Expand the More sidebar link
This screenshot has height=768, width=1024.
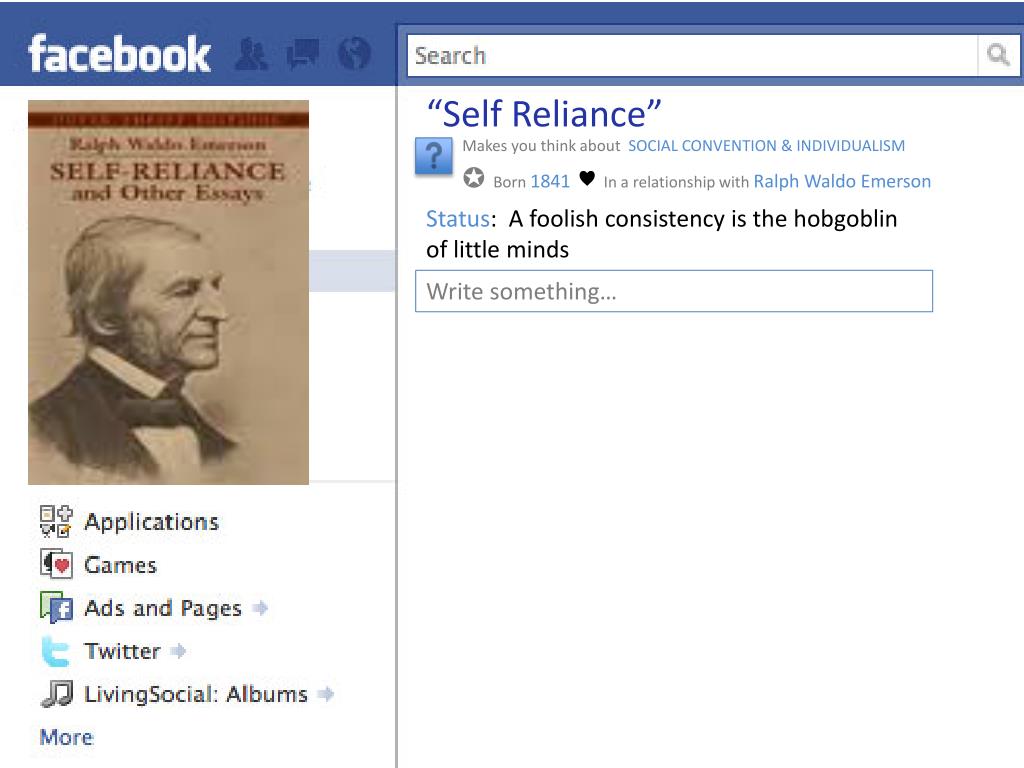point(67,737)
